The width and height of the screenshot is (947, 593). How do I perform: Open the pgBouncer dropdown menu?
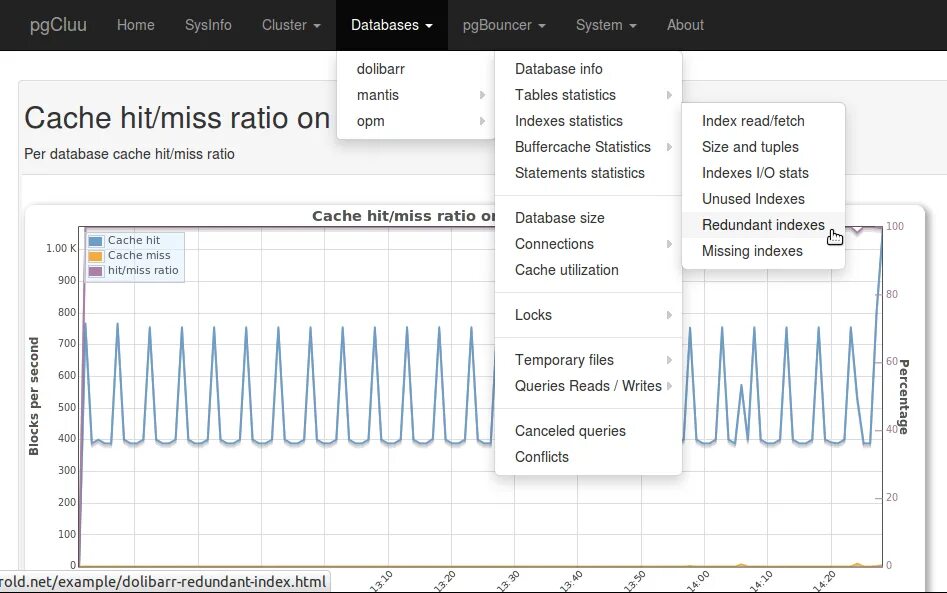pos(504,25)
